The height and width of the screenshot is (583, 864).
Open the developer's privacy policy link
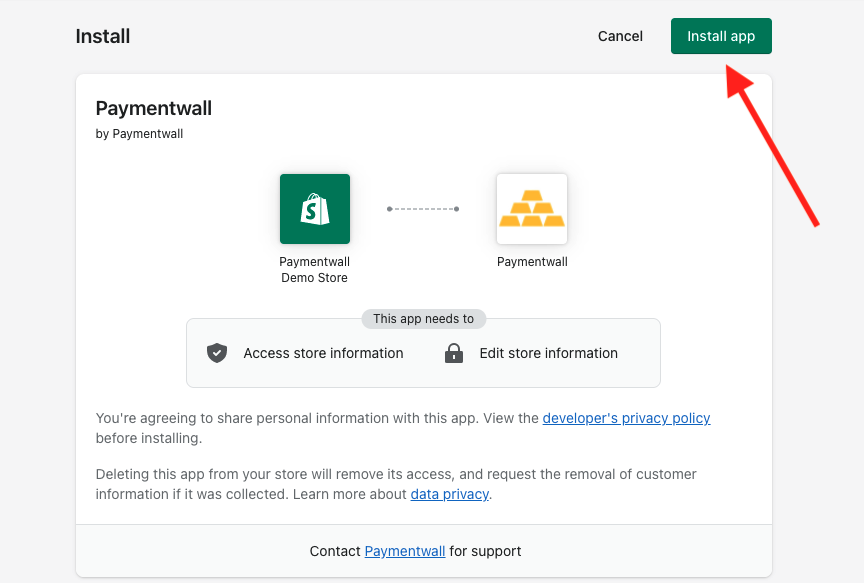click(626, 418)
